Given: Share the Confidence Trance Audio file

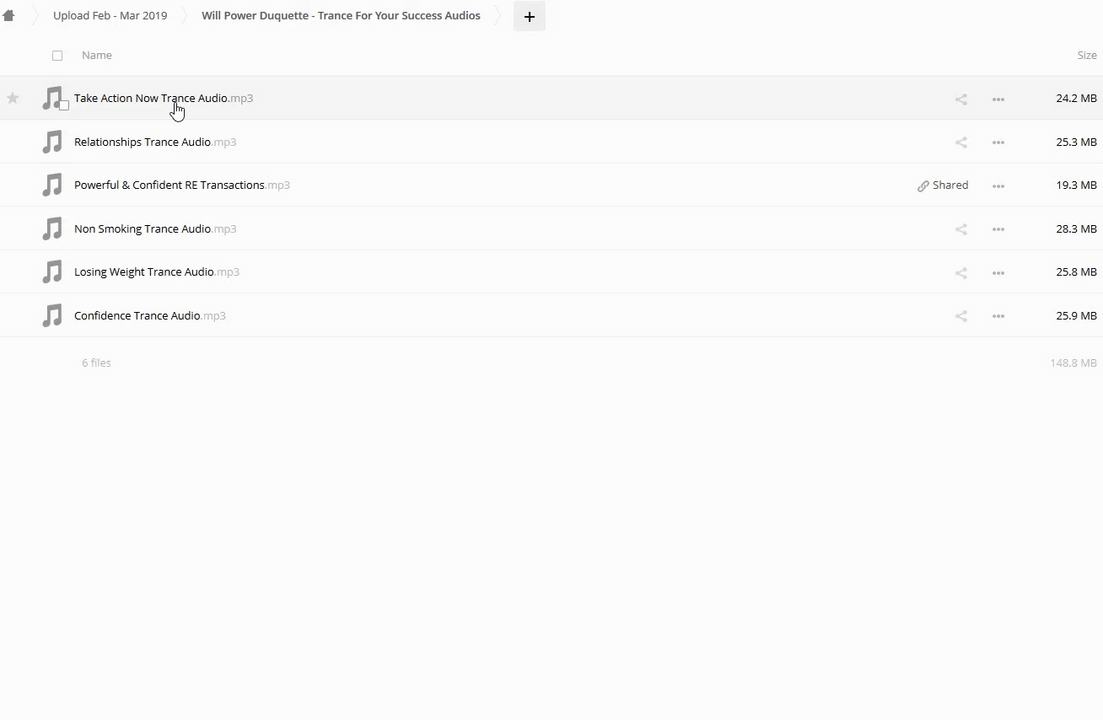Looking at the screenshot, I should click(x=961, y=316).
